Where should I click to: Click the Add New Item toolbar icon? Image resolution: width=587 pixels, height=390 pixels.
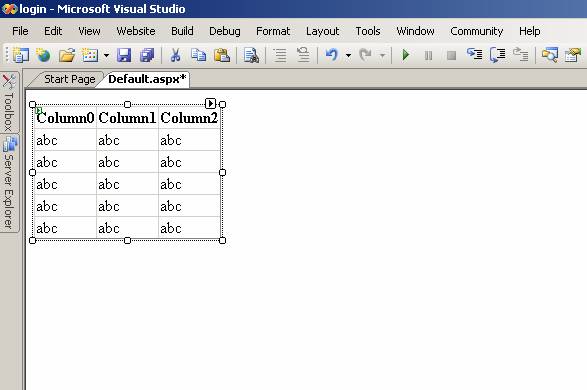pyautogui.click(x=90, y=55)
